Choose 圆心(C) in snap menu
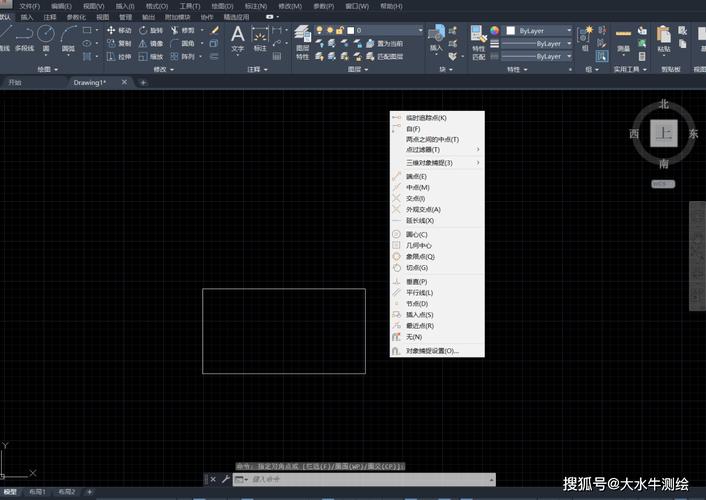The width and height of the screenshot is (706, 500). click(437, 234)
